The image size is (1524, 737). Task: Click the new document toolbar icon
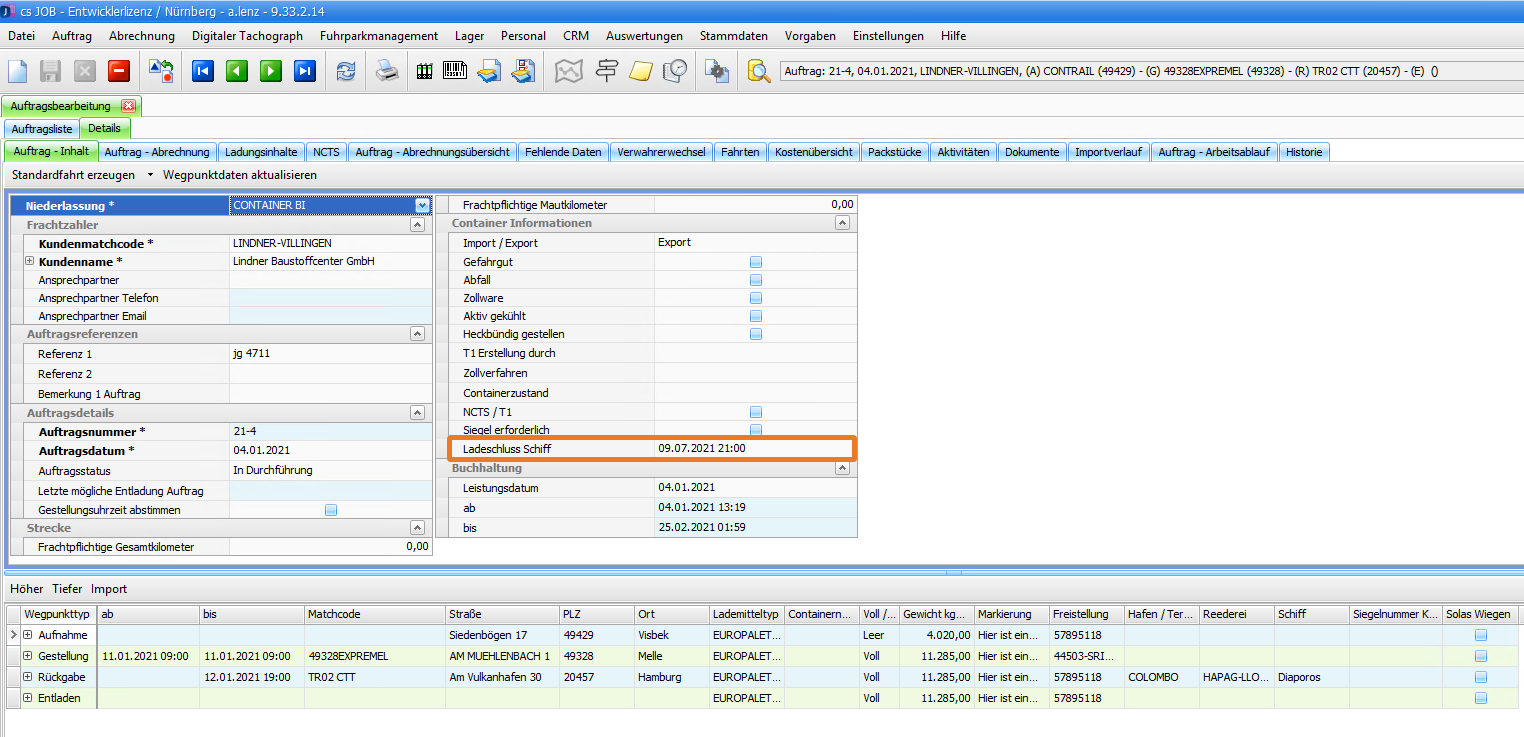18,71
